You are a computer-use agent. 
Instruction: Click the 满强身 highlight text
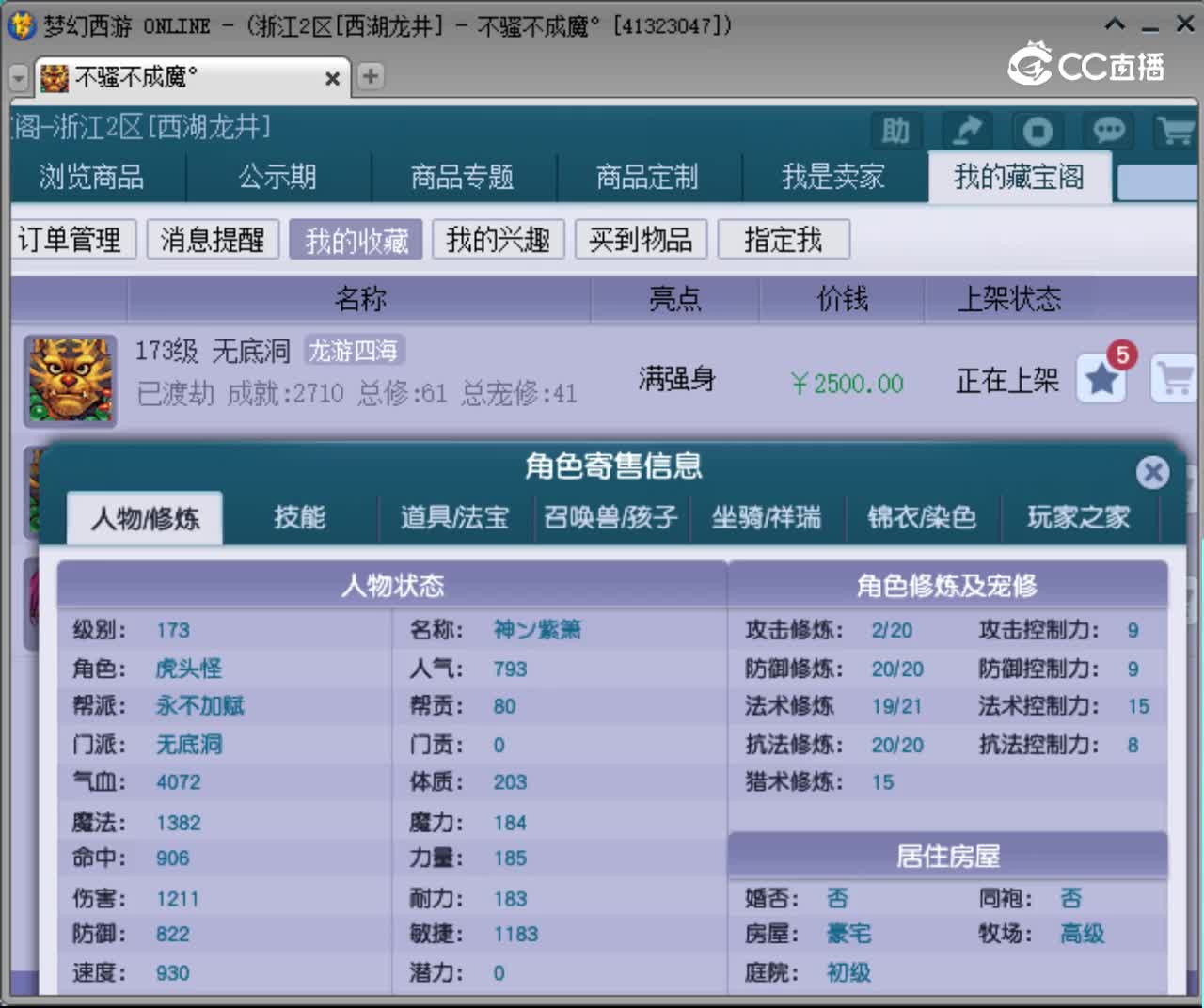pos(677,379)
